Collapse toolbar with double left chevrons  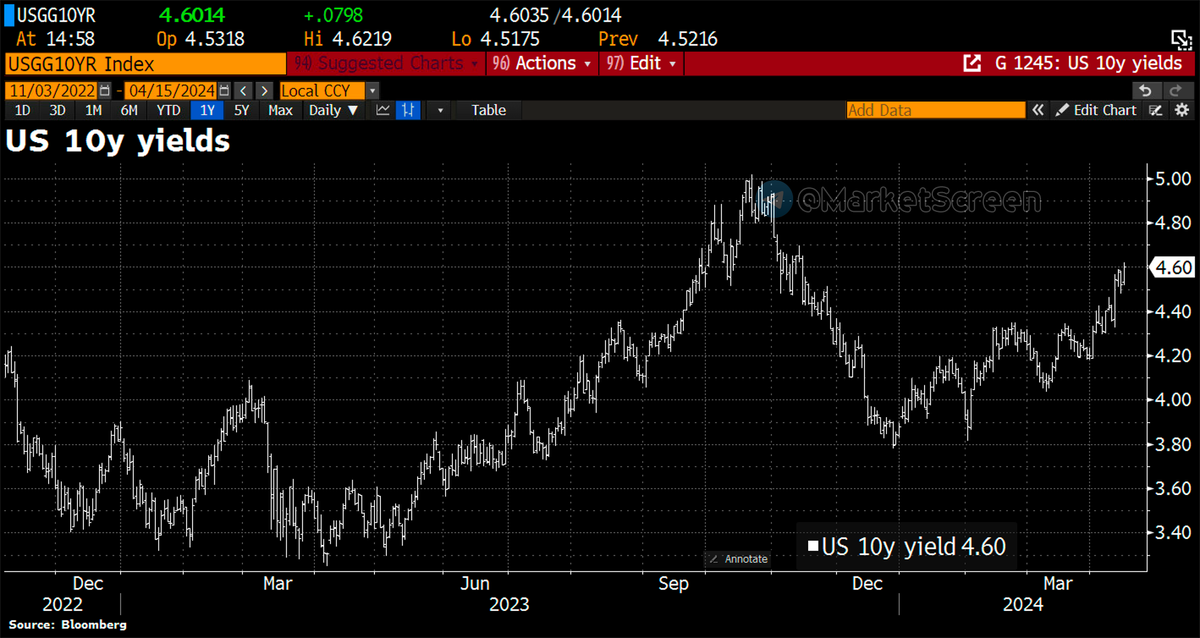pos(1038,110)
